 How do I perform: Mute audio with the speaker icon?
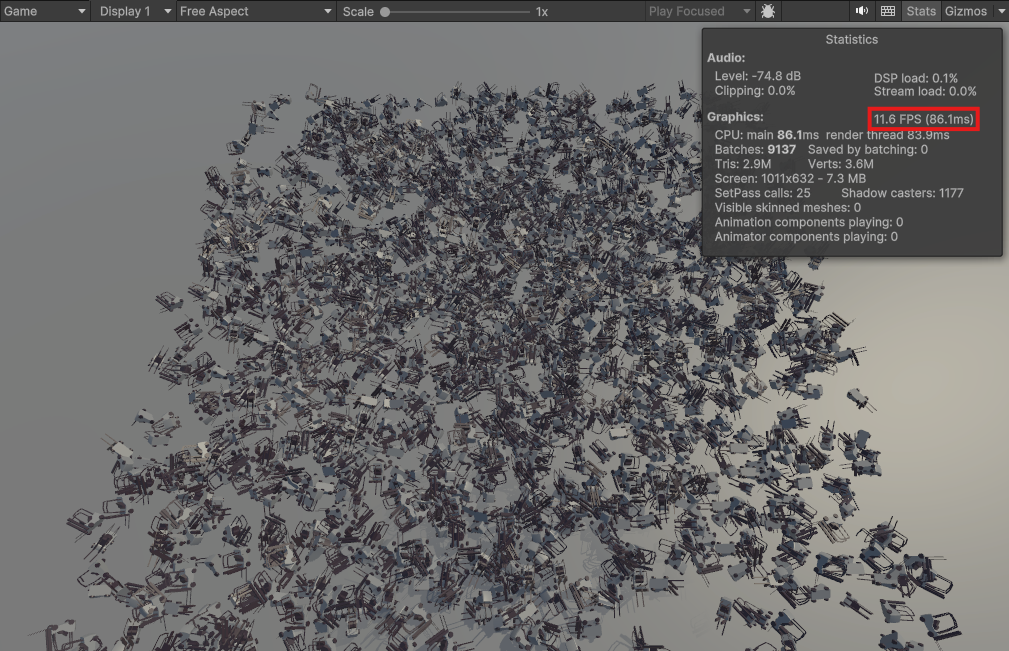[862, 11]
